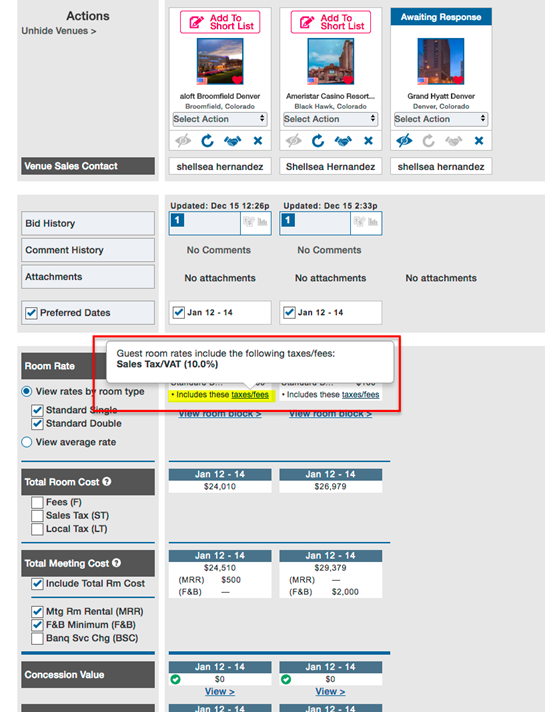Select View average rate radio button
Viewport: 545px width, 712px height.
click(27, 442)
